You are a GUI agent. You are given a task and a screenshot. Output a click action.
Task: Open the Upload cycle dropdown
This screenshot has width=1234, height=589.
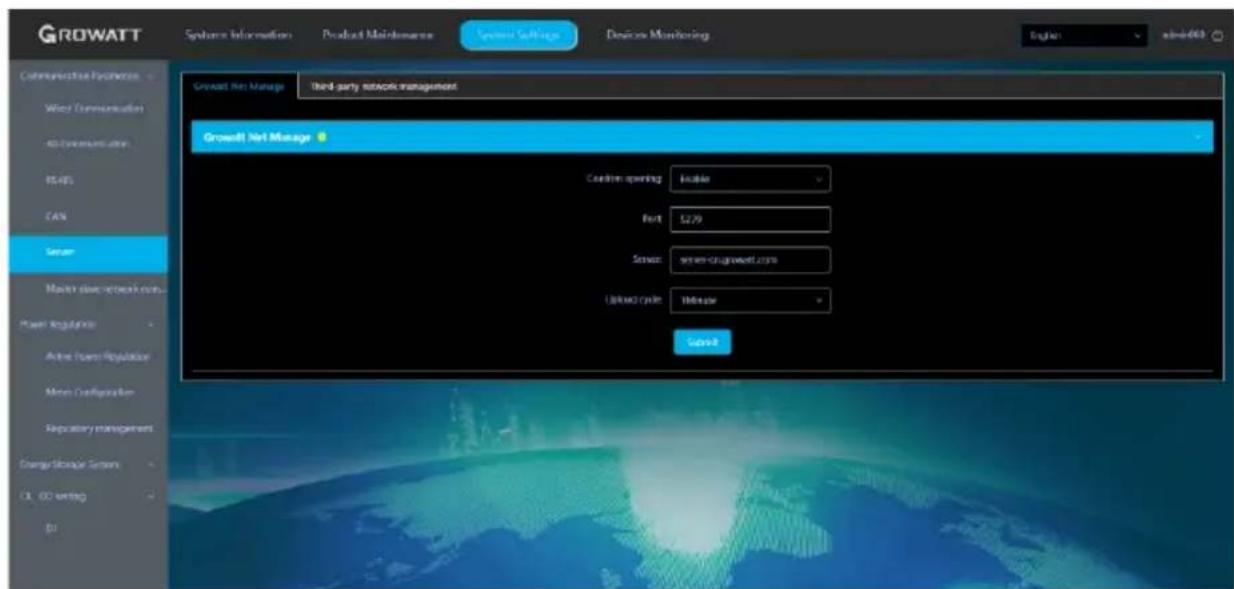[750, 300]
